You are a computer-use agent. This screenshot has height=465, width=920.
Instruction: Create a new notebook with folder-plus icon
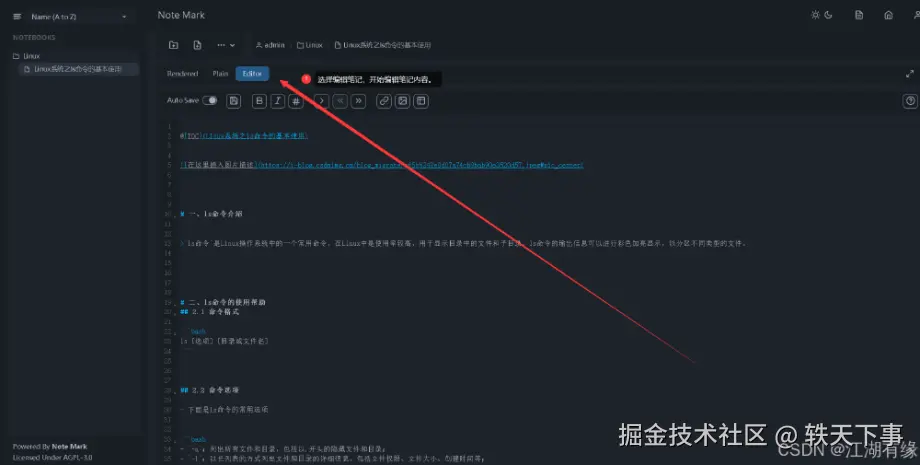pyautogui.click(x=174, y=45)
